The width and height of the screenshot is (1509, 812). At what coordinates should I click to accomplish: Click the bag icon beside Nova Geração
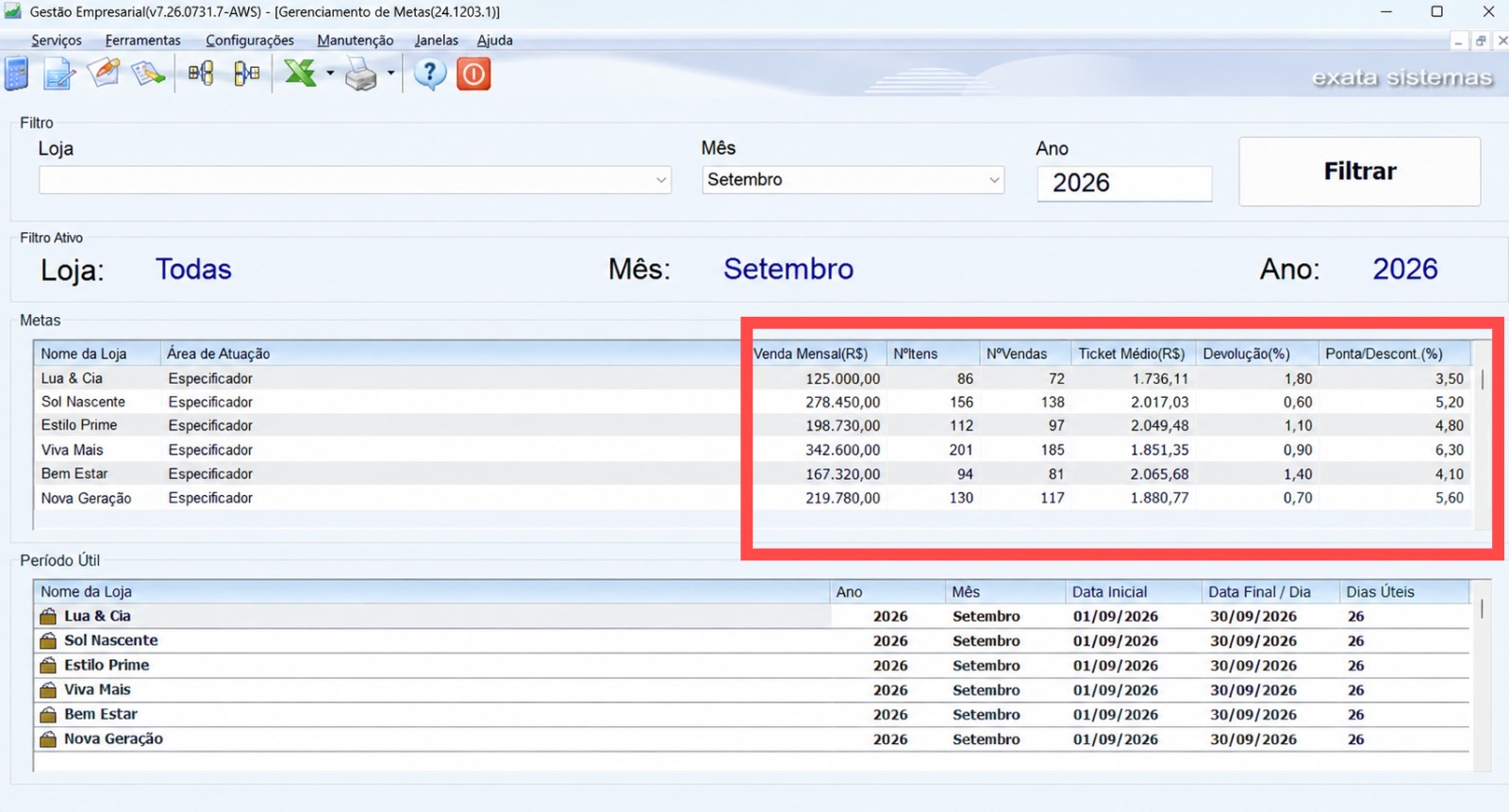pos(48,738)
